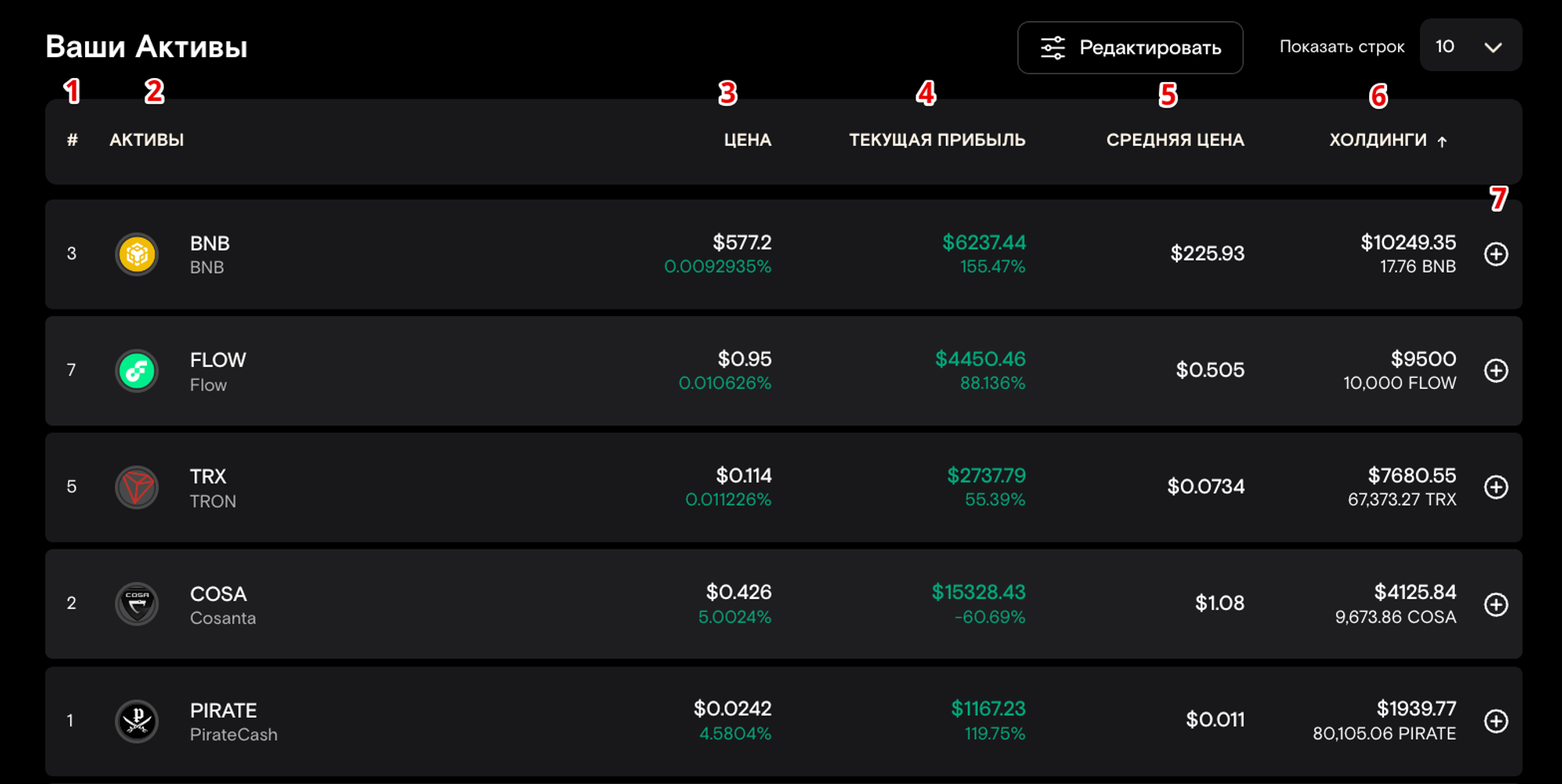The width and height of the screenshot is (1562, 784).
Task: Open the Редактировать edit button
Action: tap(1129, 48)
